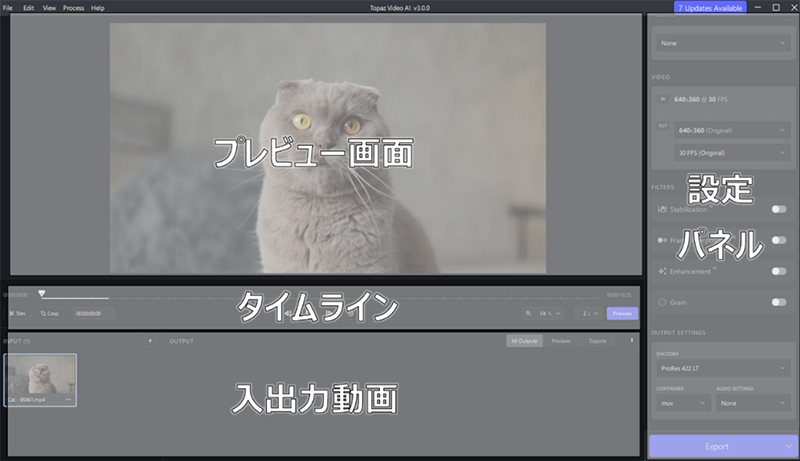Open the ProRes 422 LT encoder dropdown
Image resolution: width=800 pixels, height=461 pixels.
click(x=723, y=368)
